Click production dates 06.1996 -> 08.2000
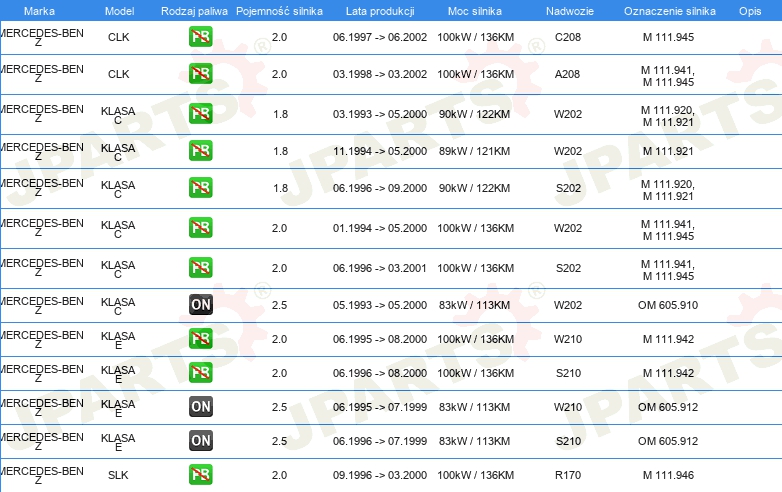The width and height of the screenshot is (782, 492). point(380,373)
